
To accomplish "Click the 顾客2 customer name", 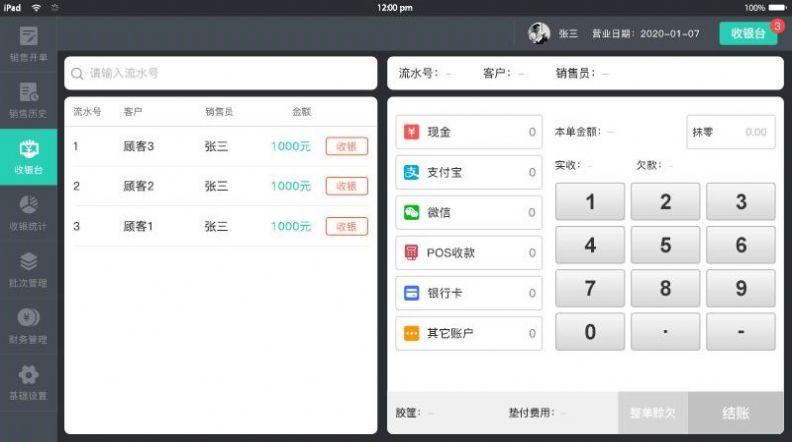I will pos(138,186).
